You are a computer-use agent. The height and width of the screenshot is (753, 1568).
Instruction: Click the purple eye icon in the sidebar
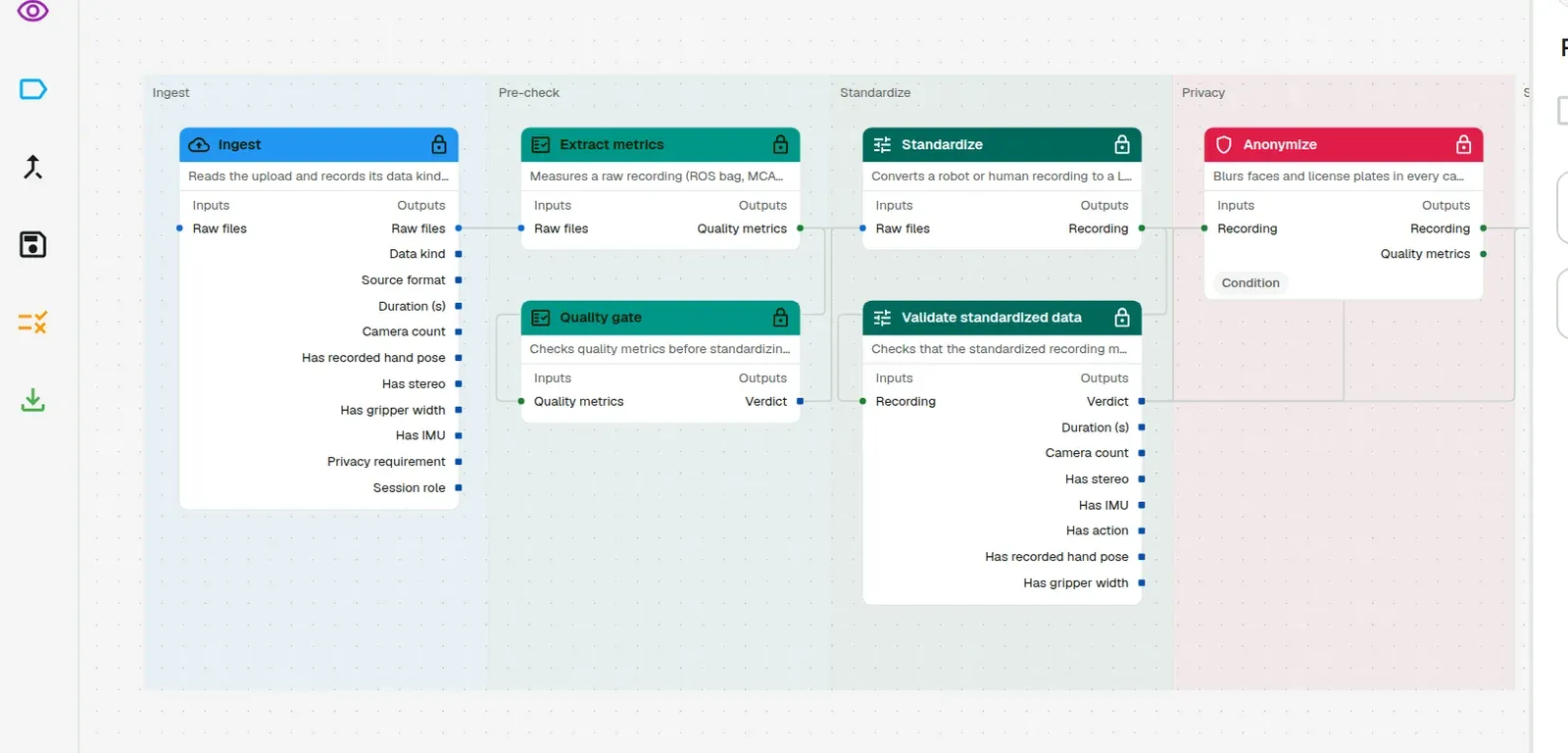point(33,12)
